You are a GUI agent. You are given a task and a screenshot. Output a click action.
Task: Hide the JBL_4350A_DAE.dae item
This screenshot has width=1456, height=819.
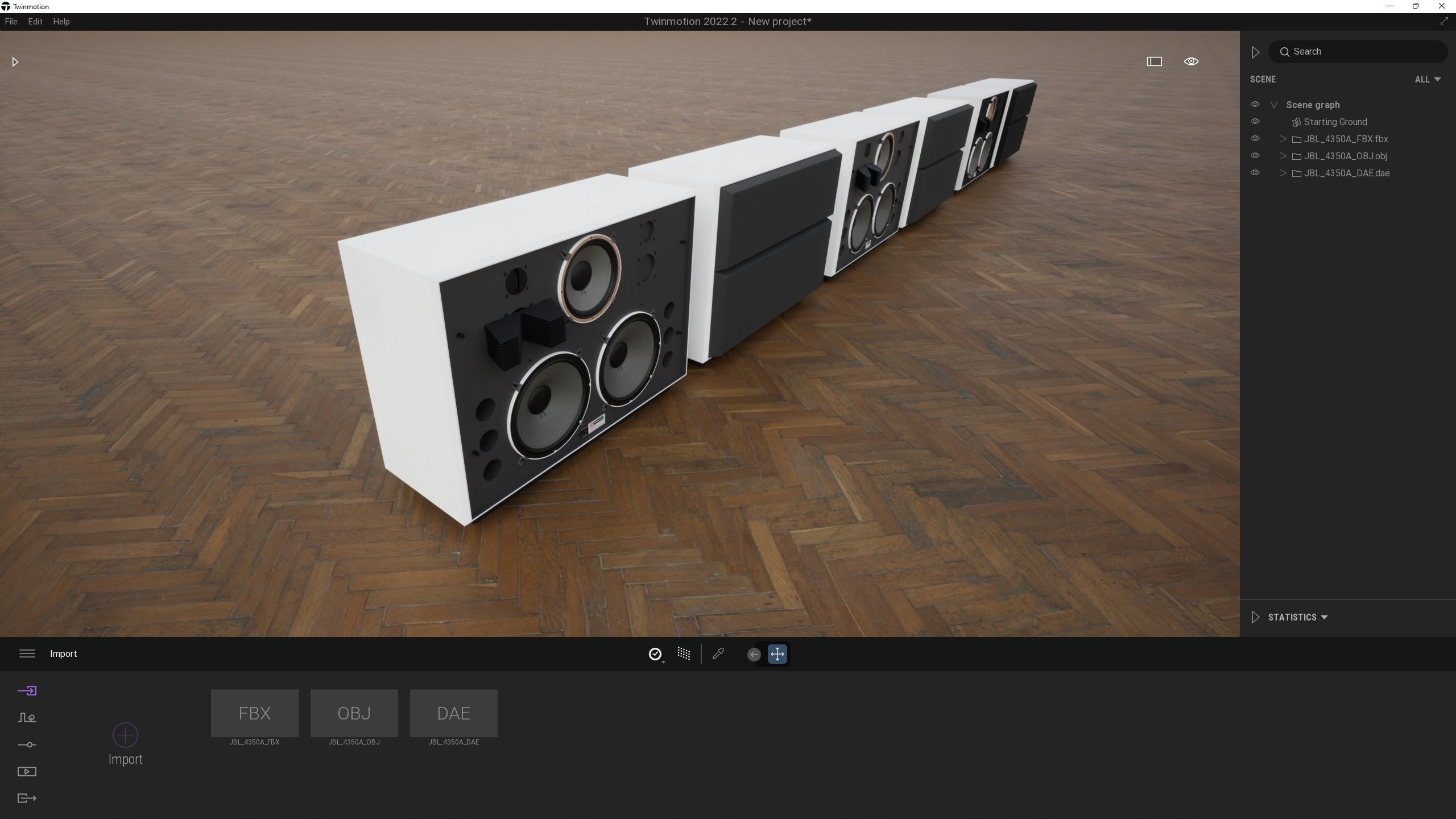click(1255, 173)
